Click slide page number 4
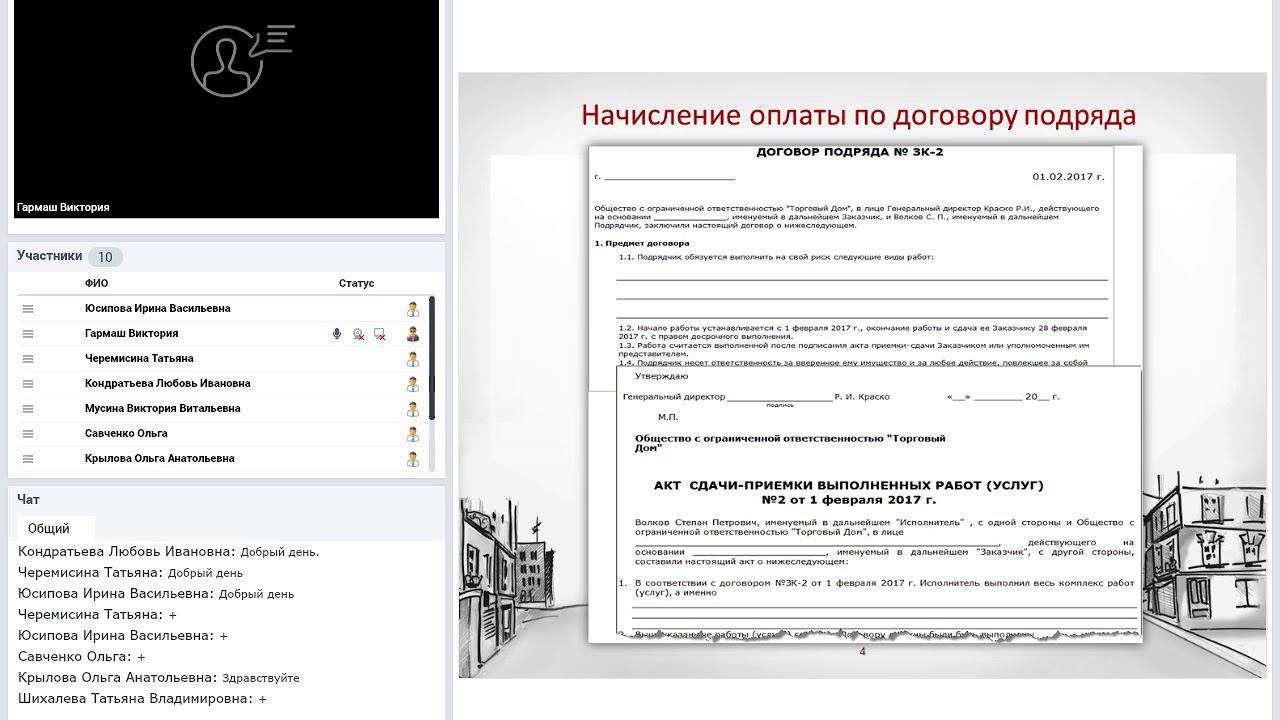The width and height of the screenshot is (1280, 720). coord(862,652)
